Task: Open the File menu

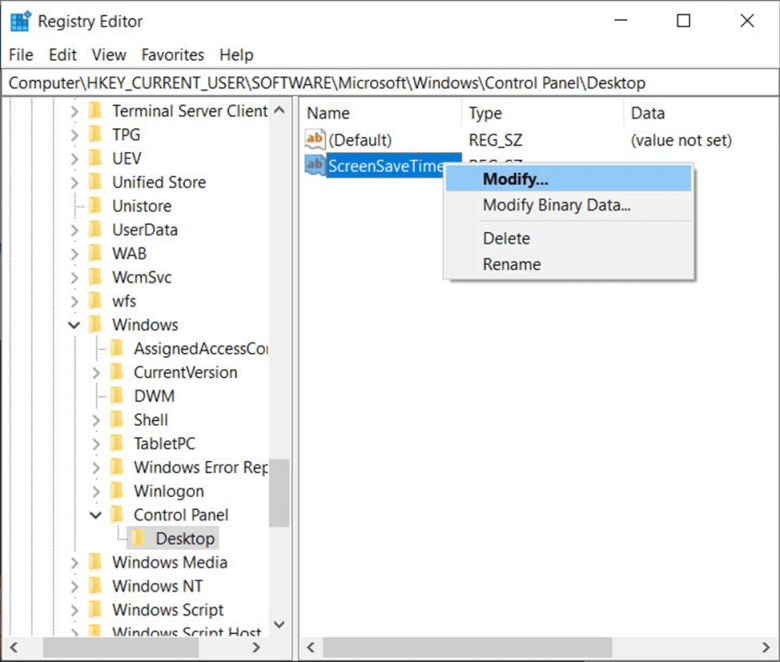Action: coord(21,55)
